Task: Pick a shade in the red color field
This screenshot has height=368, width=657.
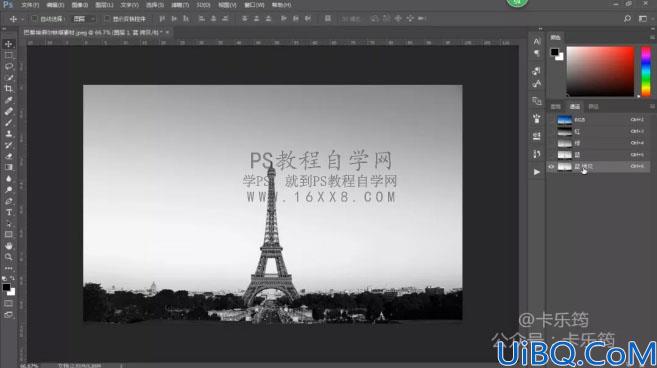Action: pos(600,71)
